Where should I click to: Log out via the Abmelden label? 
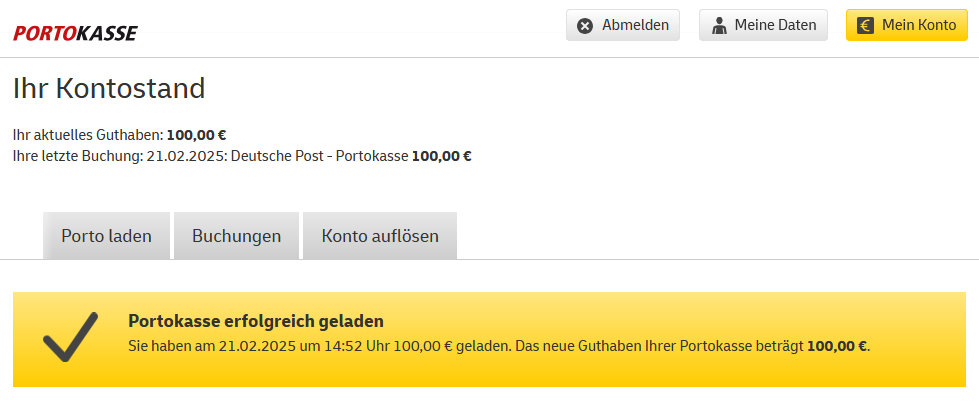coord(635,26)
